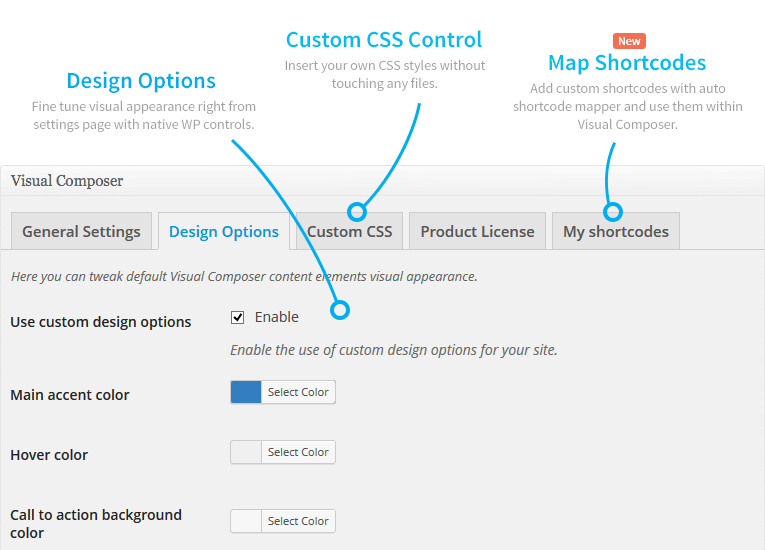
Task: Click the Main accent color blue swatch
Action: [x=246, y=392]
